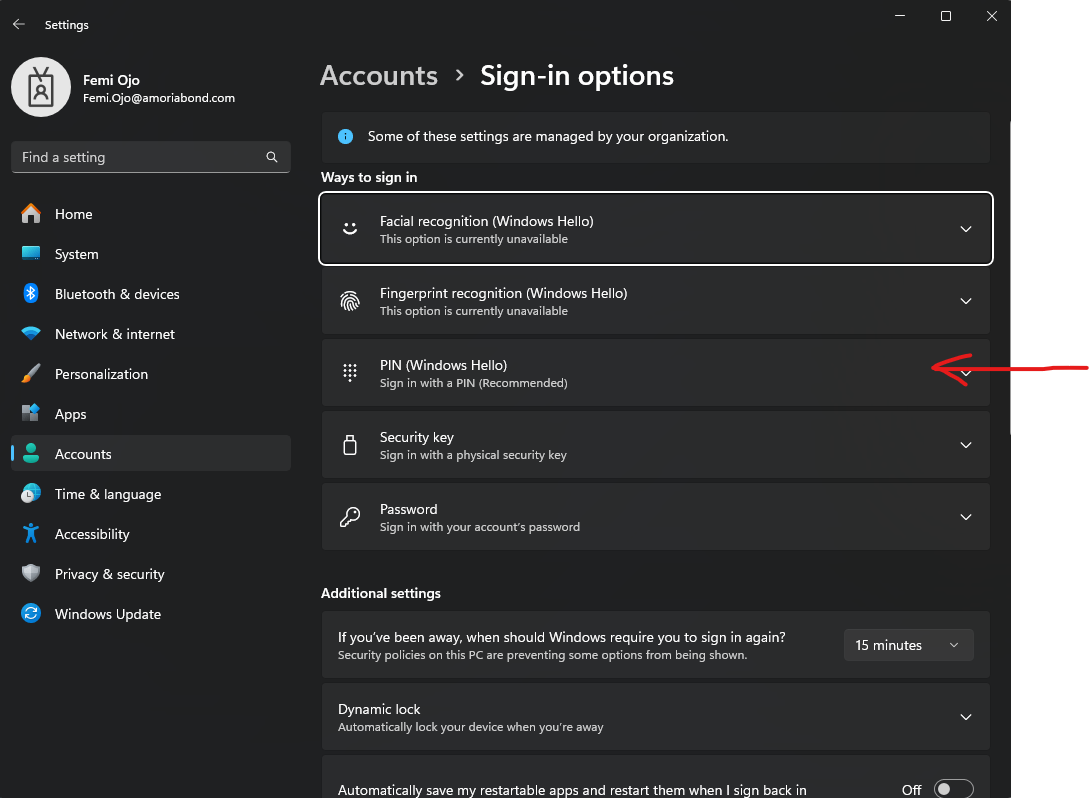The height and width of the screenshot is (798, 1089).
Task: Expand Password sign-in chevron
Action: tap(965, 517)
